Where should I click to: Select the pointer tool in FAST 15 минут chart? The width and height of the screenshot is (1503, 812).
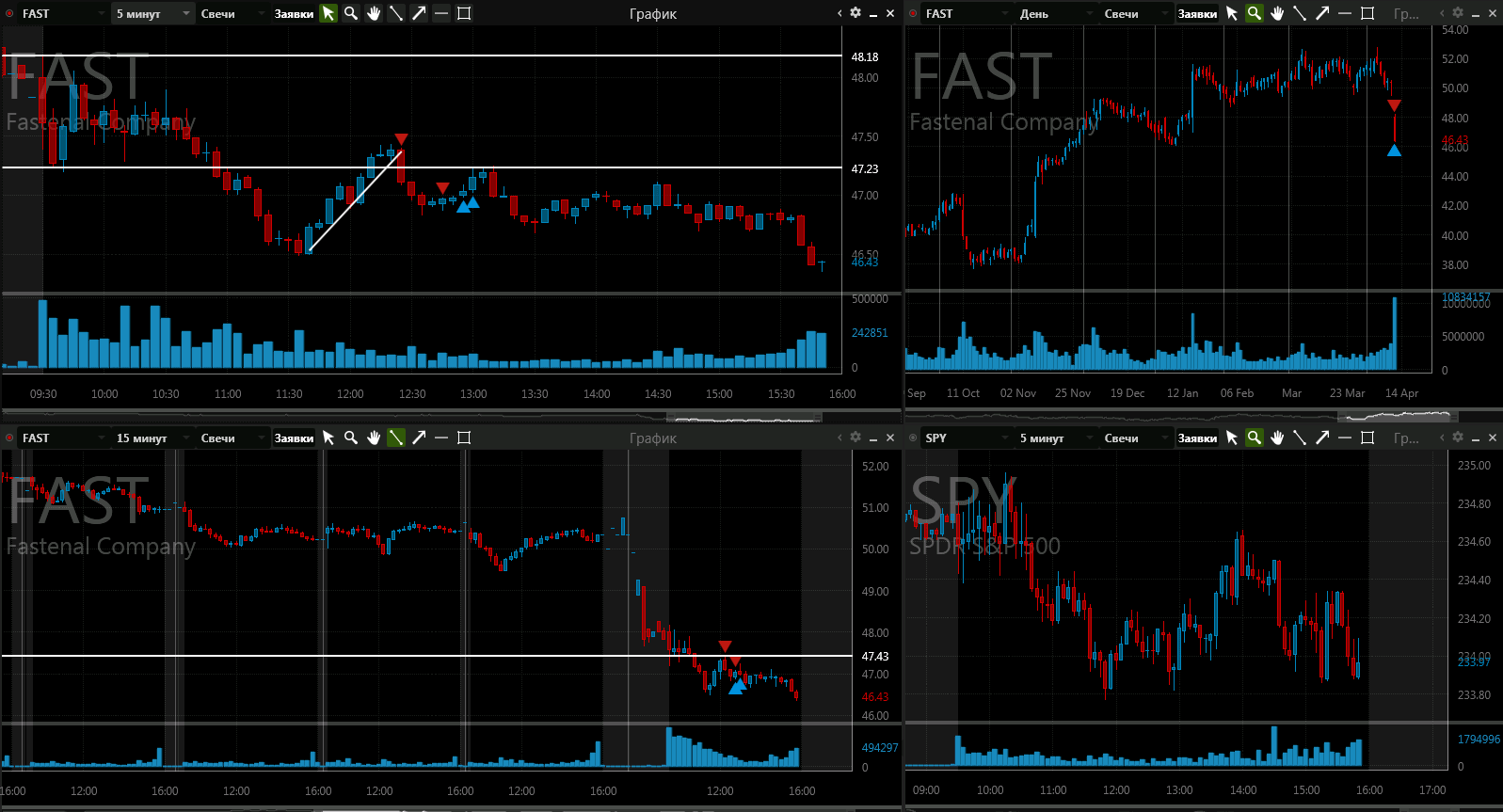point(328,438)
